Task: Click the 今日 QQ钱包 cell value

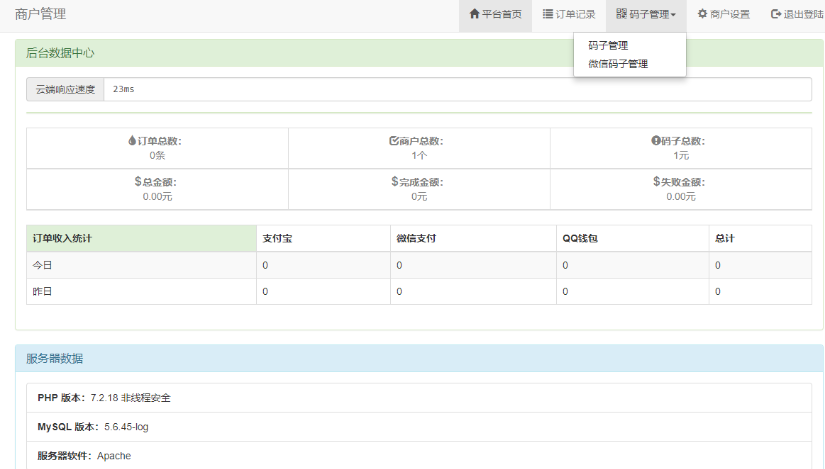Action: point(565,265)
